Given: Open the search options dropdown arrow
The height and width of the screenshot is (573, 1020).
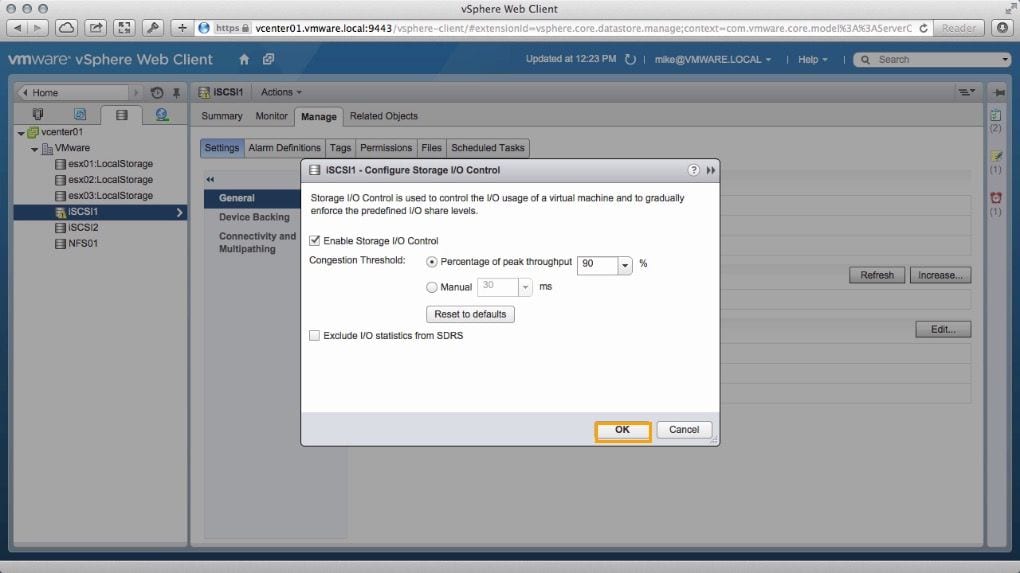Looking at the screenshot, I should [x=1005, y=59].
